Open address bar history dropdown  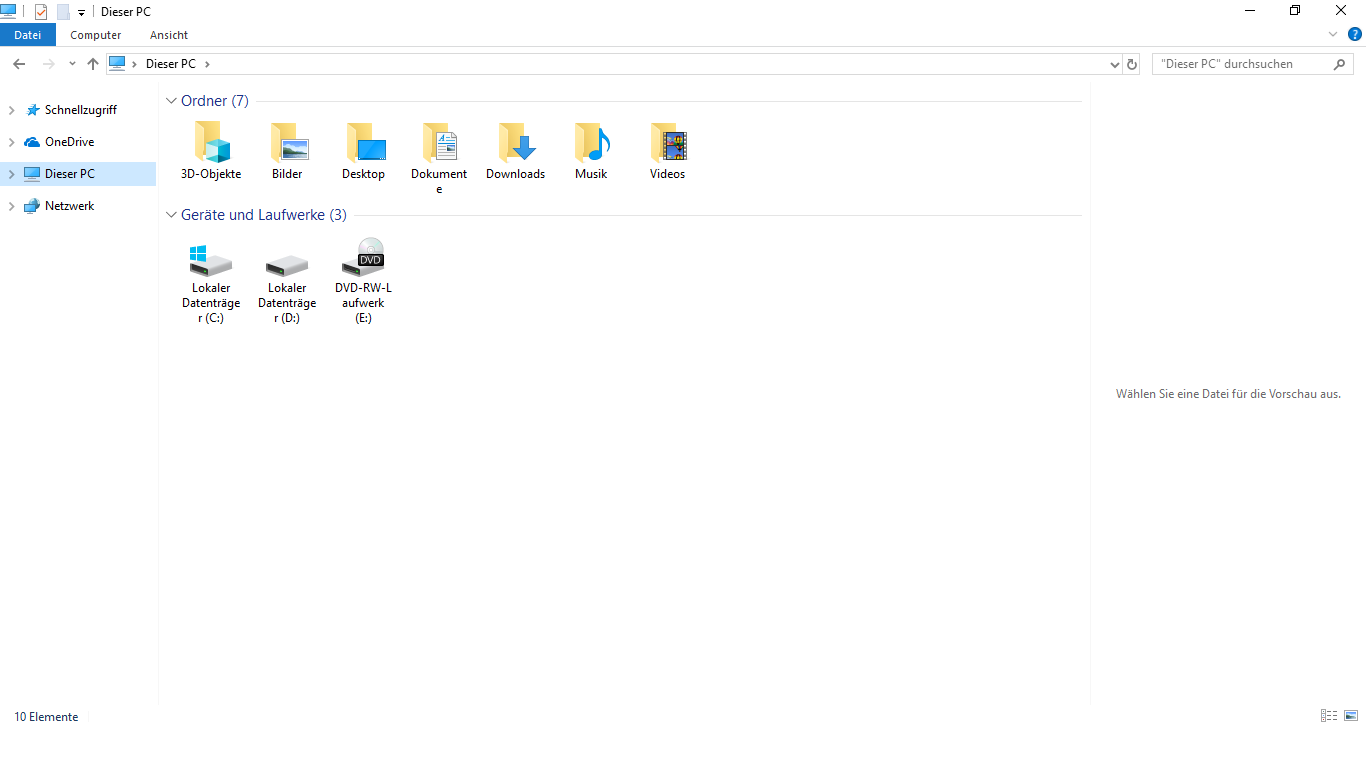coord(1115,64)
